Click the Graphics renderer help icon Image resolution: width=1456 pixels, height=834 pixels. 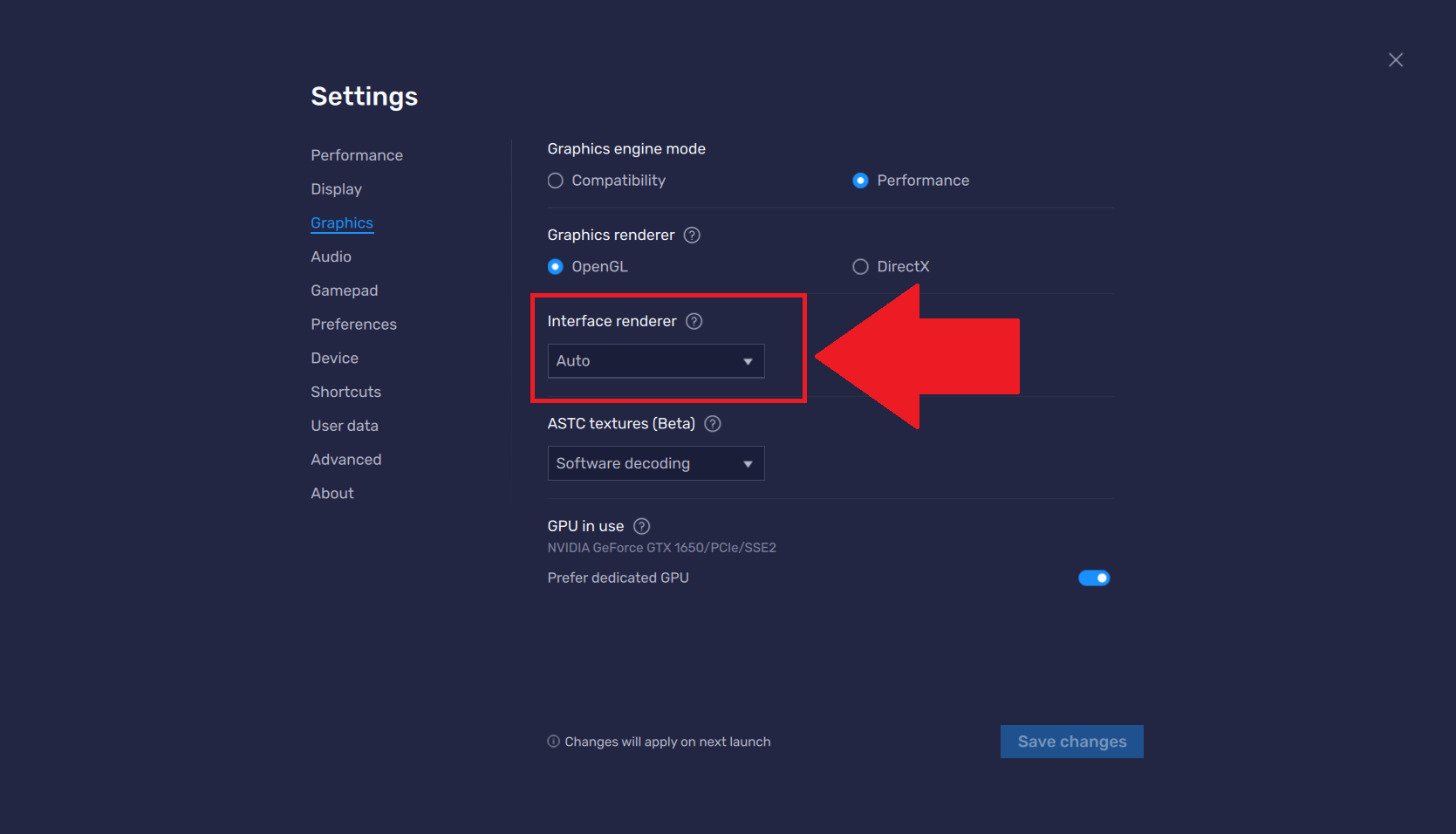[692, 236]
